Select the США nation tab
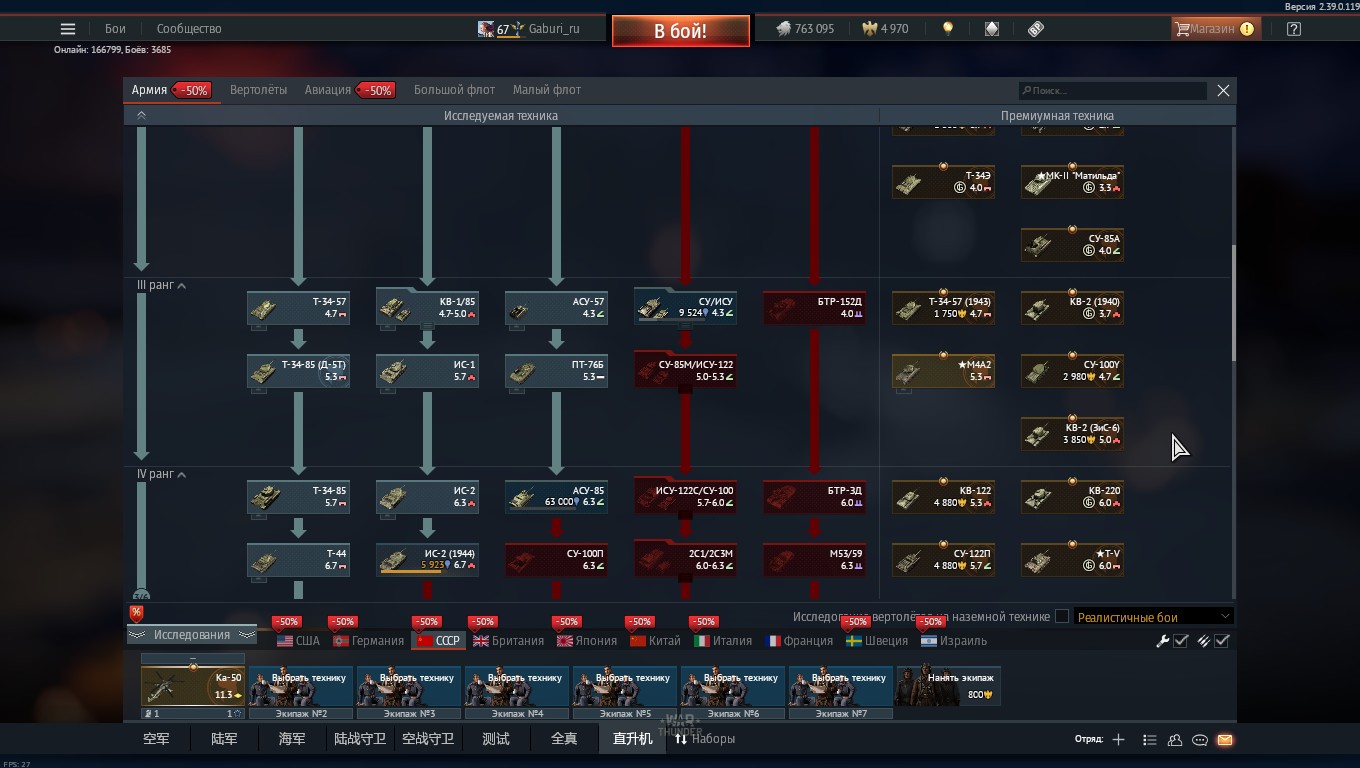 298,641
